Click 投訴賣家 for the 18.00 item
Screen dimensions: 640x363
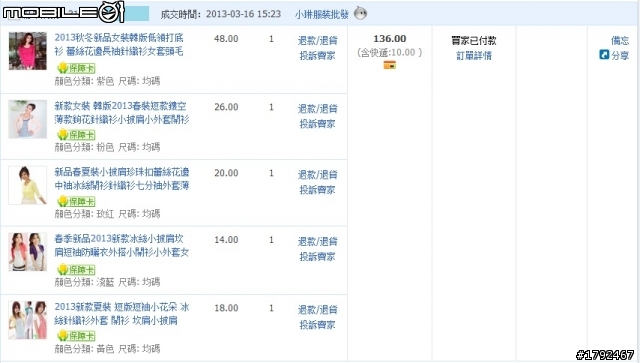(318, 325)
